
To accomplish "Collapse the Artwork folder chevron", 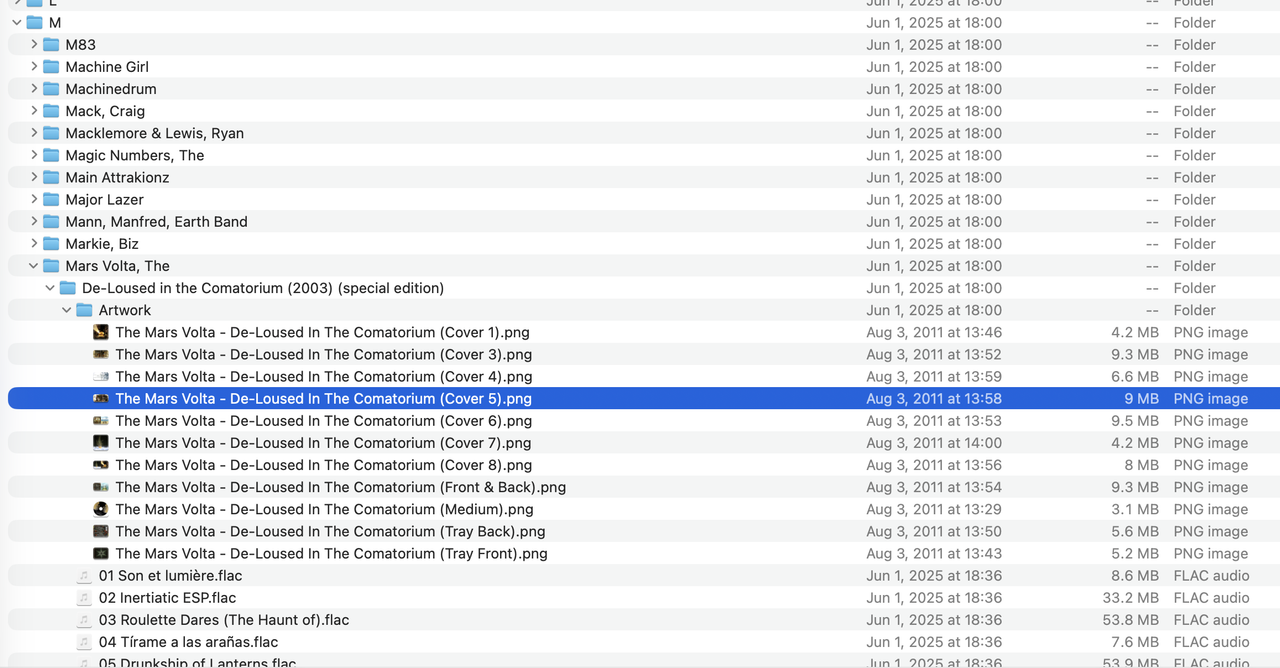I will (67, 310).
